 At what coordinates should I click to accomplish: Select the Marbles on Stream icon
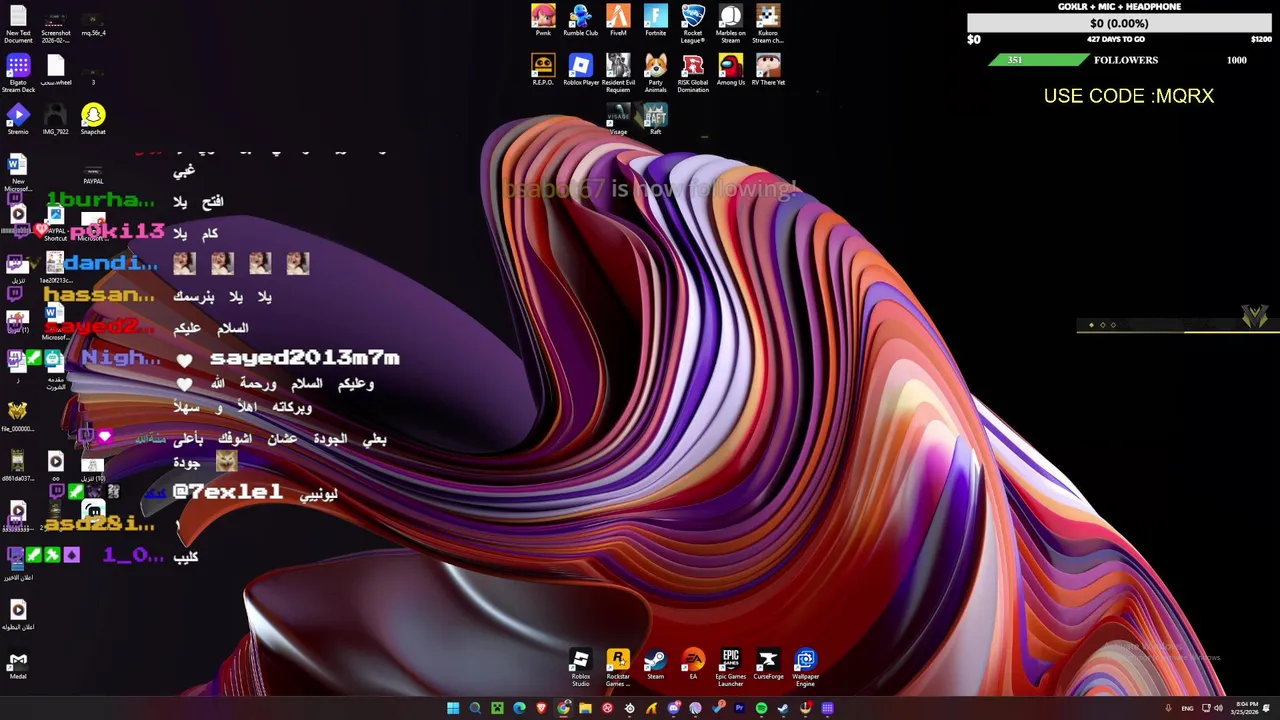click(x=730, y=24)
